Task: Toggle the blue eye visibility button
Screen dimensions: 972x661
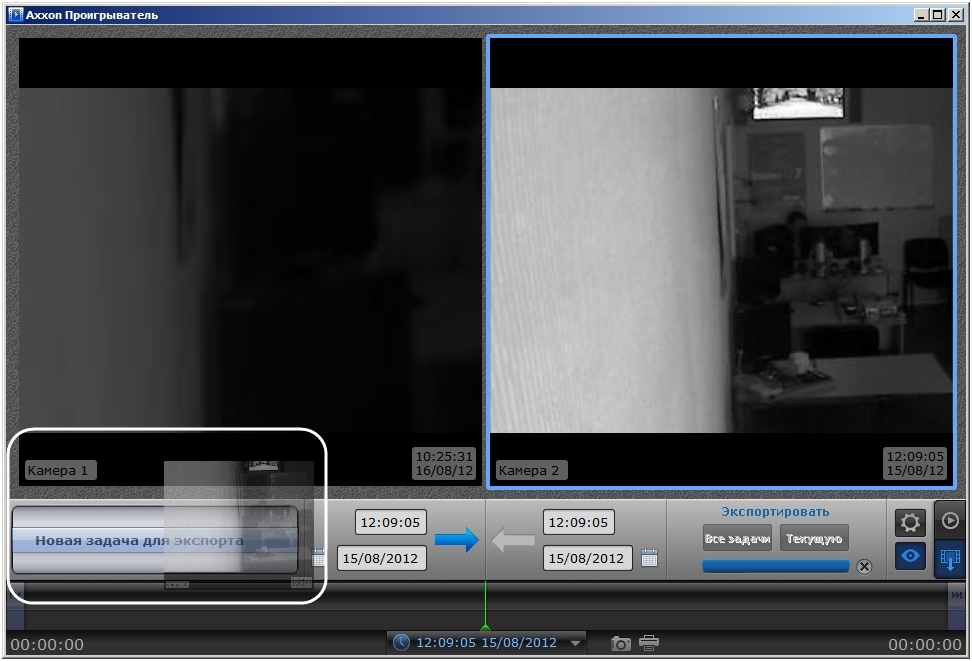Action: 910,557
